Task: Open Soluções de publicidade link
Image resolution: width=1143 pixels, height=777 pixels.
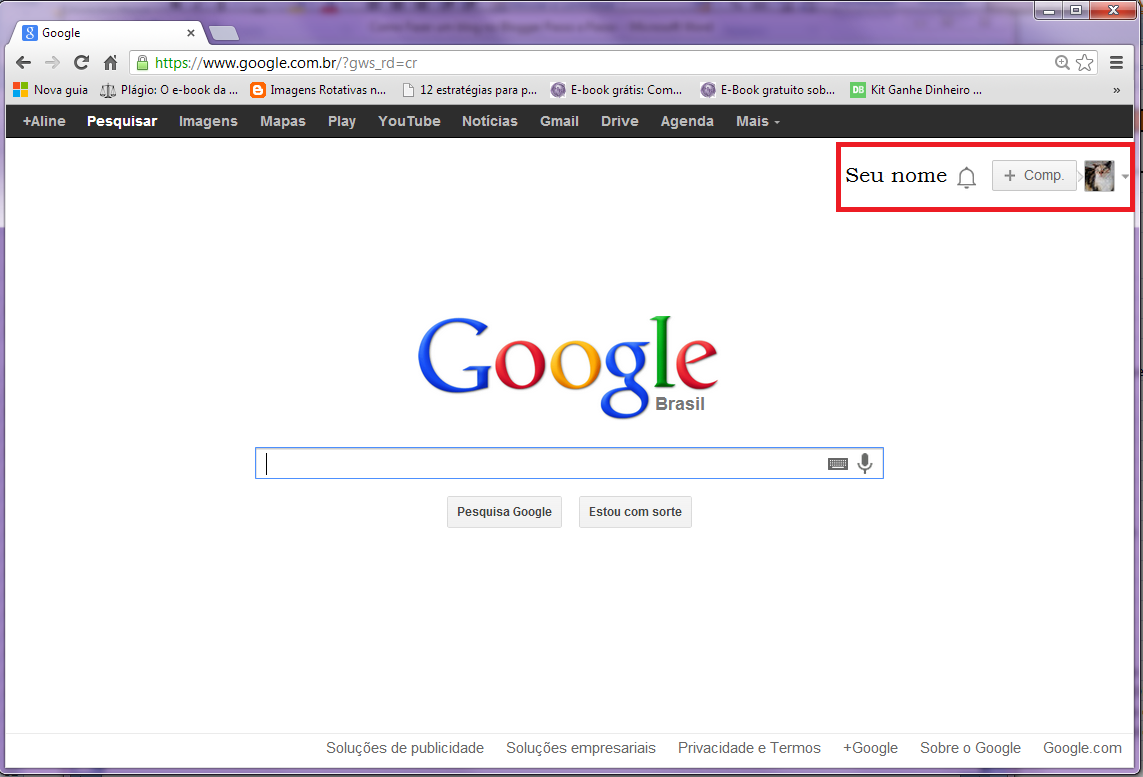Action: 405,748
